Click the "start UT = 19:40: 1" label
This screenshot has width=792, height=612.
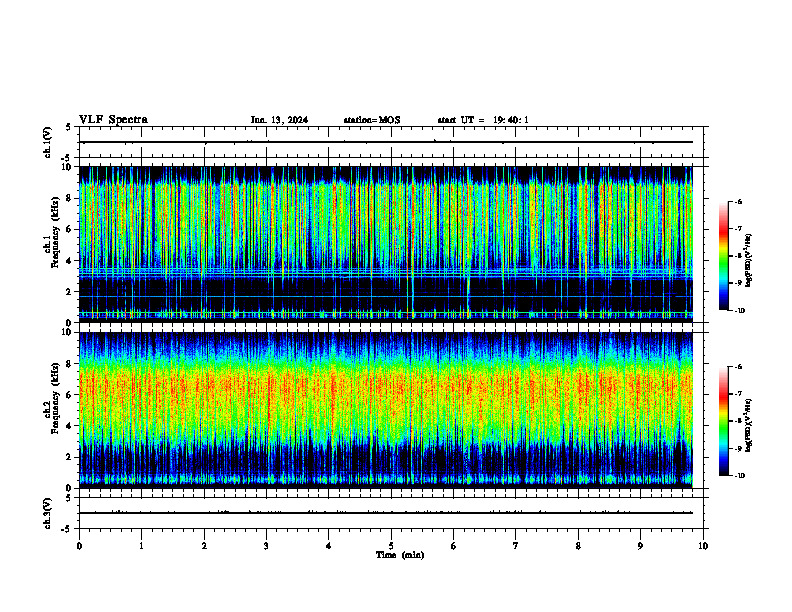click(483, 120)
